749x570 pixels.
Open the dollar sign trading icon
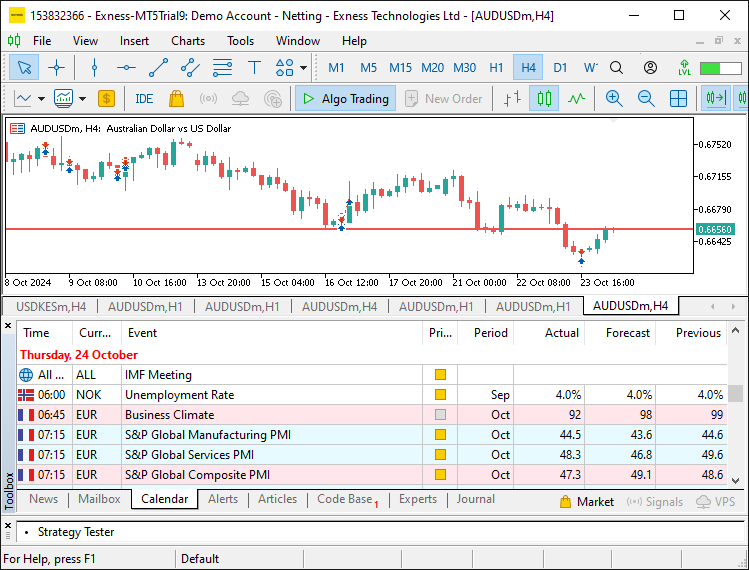point(107,99)
